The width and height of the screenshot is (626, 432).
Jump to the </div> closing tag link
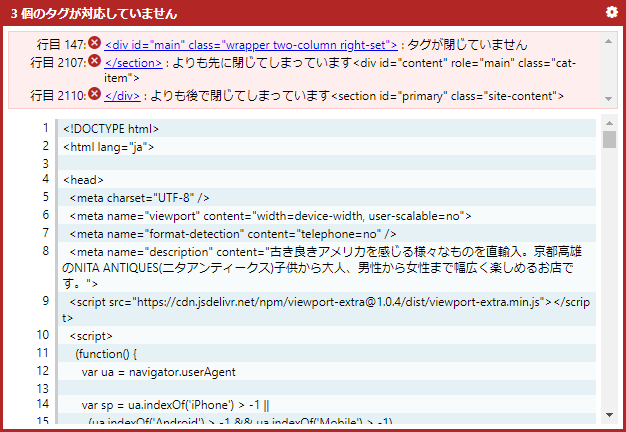(122, 96)
